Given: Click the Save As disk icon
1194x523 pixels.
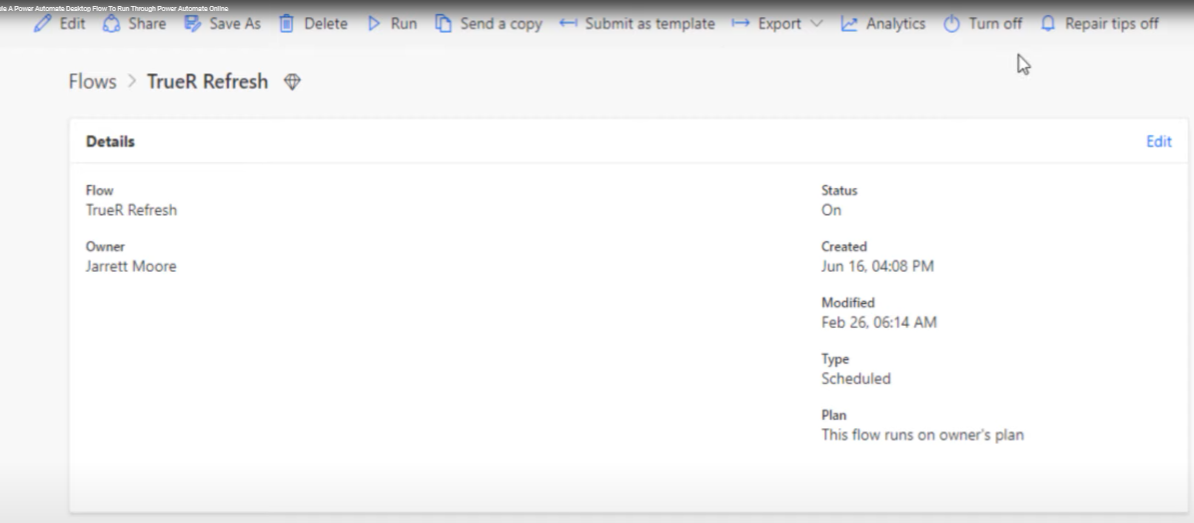Looking at the screenshot, I should pyautogui.click(x=193, y=24).
